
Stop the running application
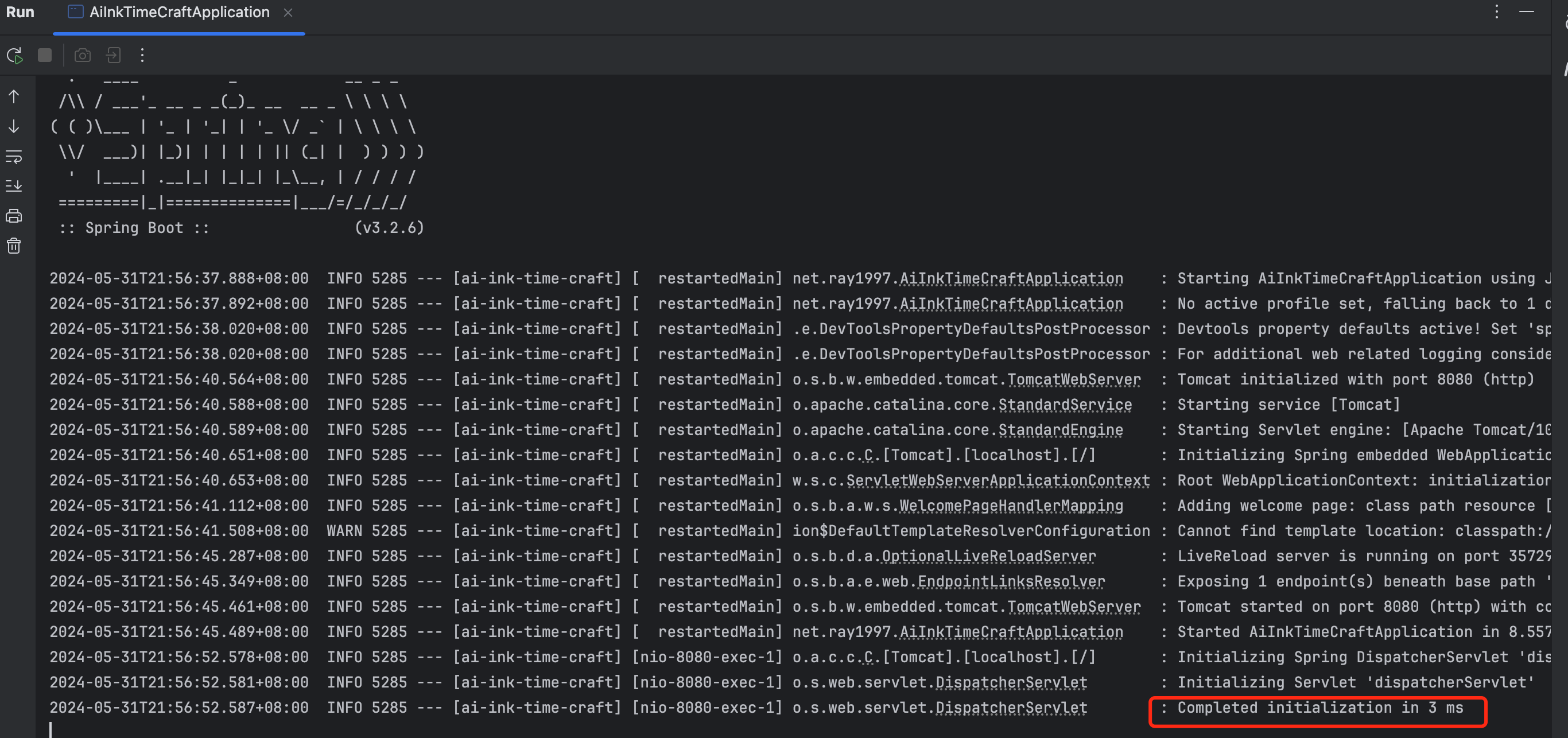(x=44, y=55)
